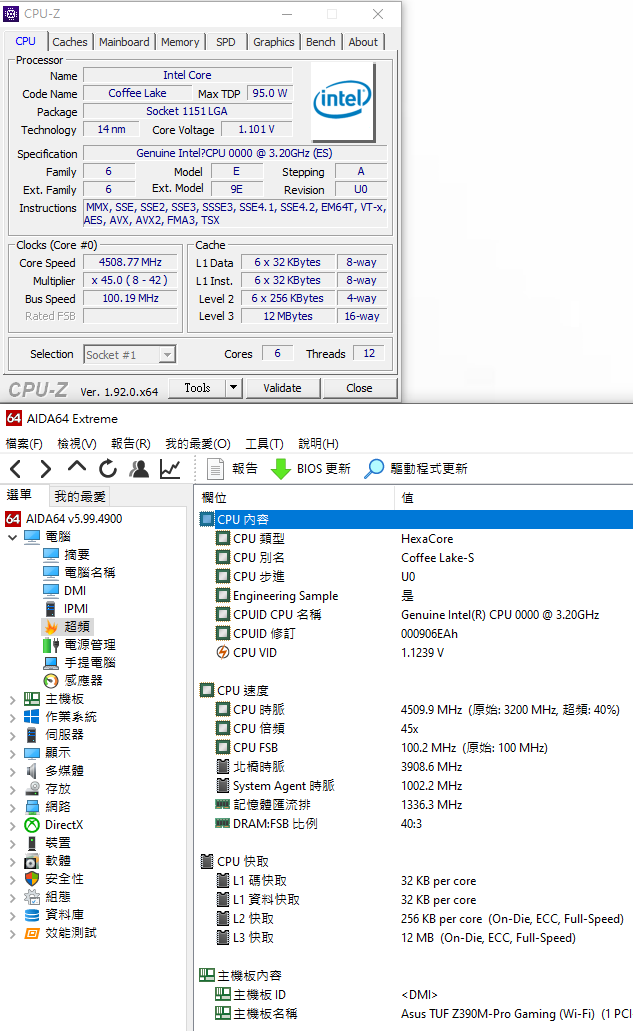Screen dimensions: 633x1031
Task: Select the CPU 內容 highlighted row
Action: point(416,519)
